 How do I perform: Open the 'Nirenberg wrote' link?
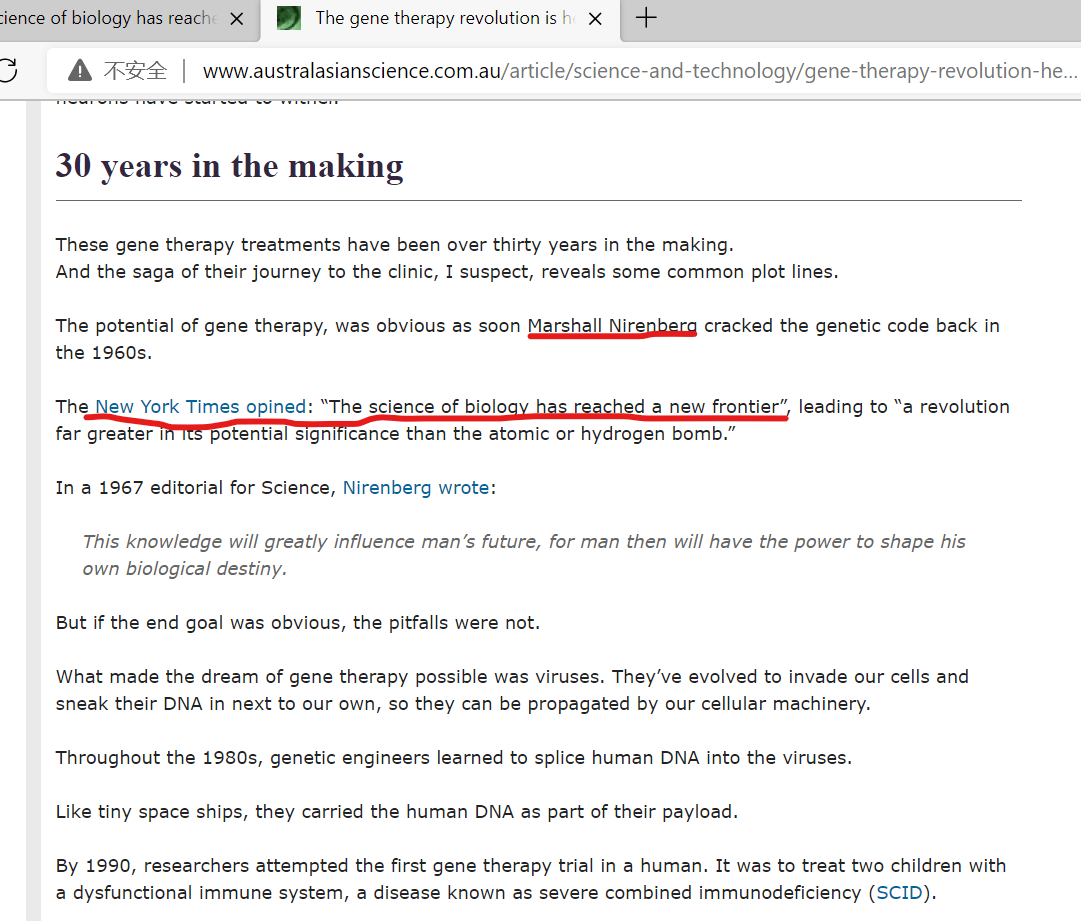point(416,488)
